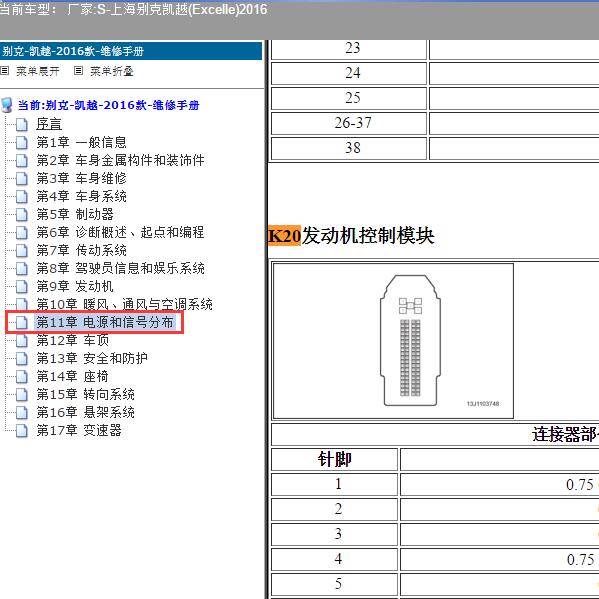Viewport: 599px width, 599px height.
Task: Click pin row 3 cell
Action: click(335, 534)
